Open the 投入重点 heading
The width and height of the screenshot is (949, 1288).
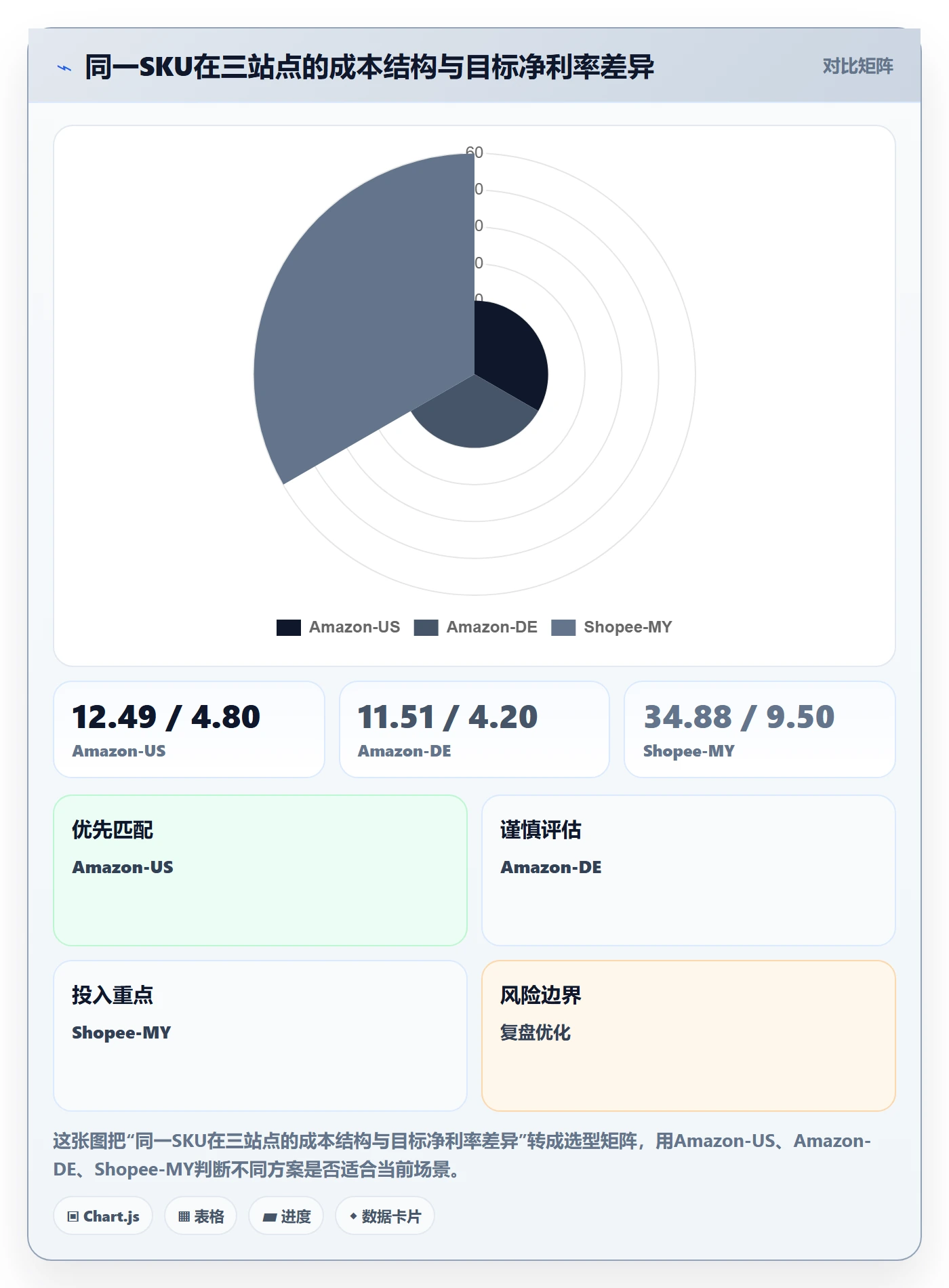click(113, 995)
